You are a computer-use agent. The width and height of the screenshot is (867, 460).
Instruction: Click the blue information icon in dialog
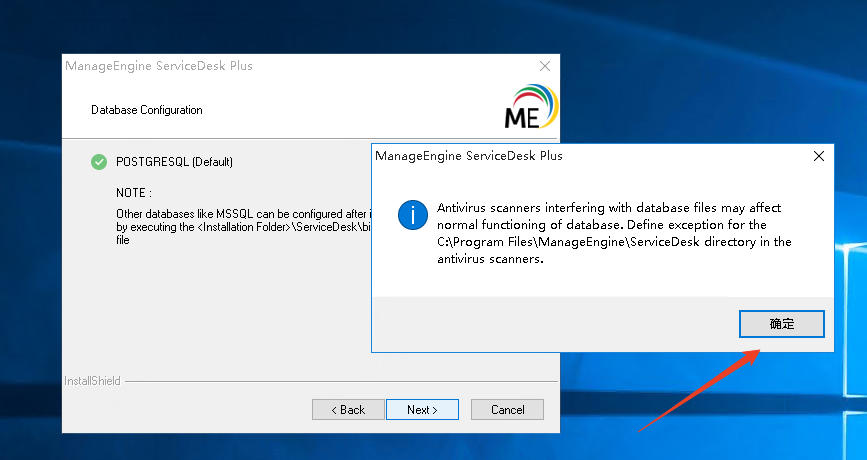pyautogui.click(x=412, y=215)
